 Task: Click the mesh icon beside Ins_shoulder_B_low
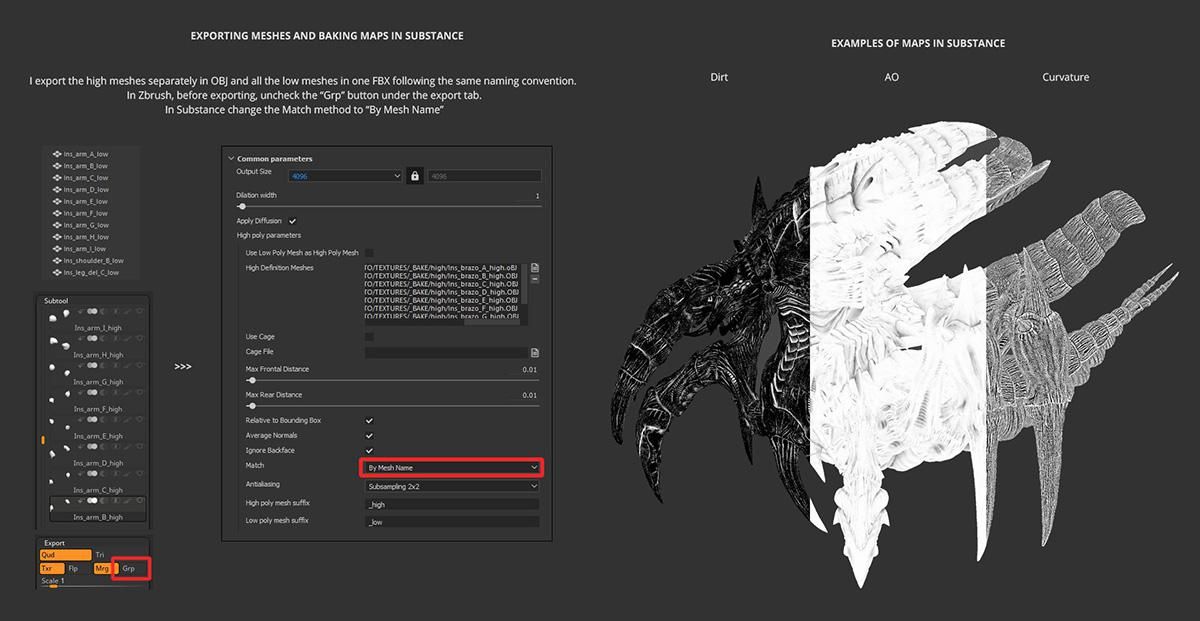(x=57, y=261)
